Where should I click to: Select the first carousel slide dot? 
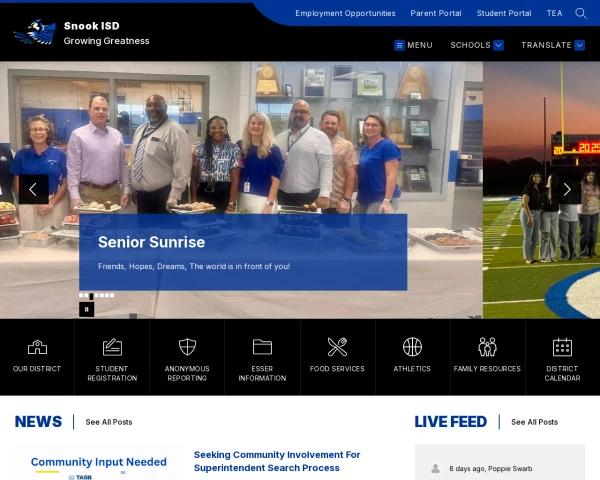pyautogui.click(x=81, y=295)
